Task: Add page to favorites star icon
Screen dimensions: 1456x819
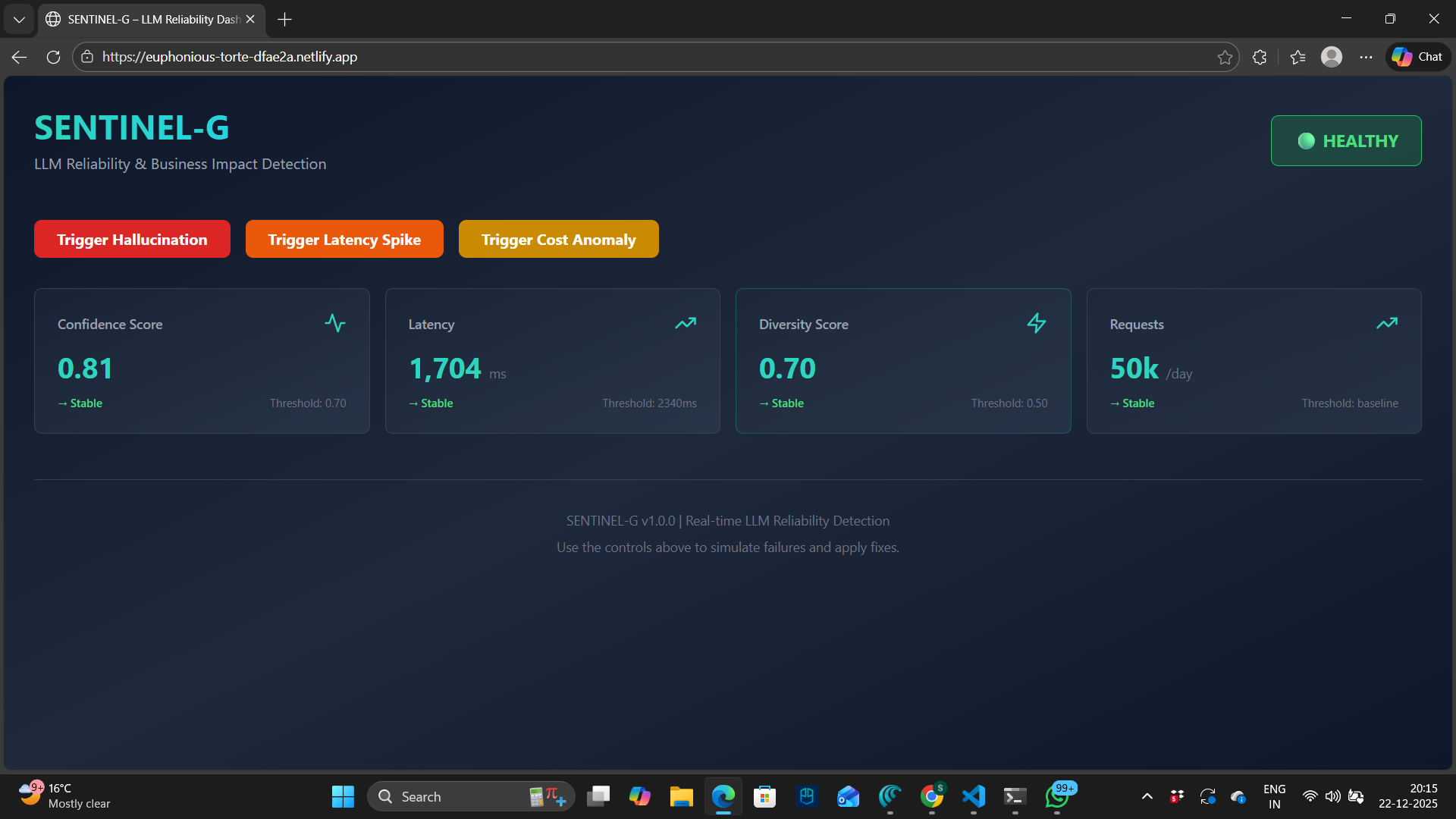Action: 1225,57
